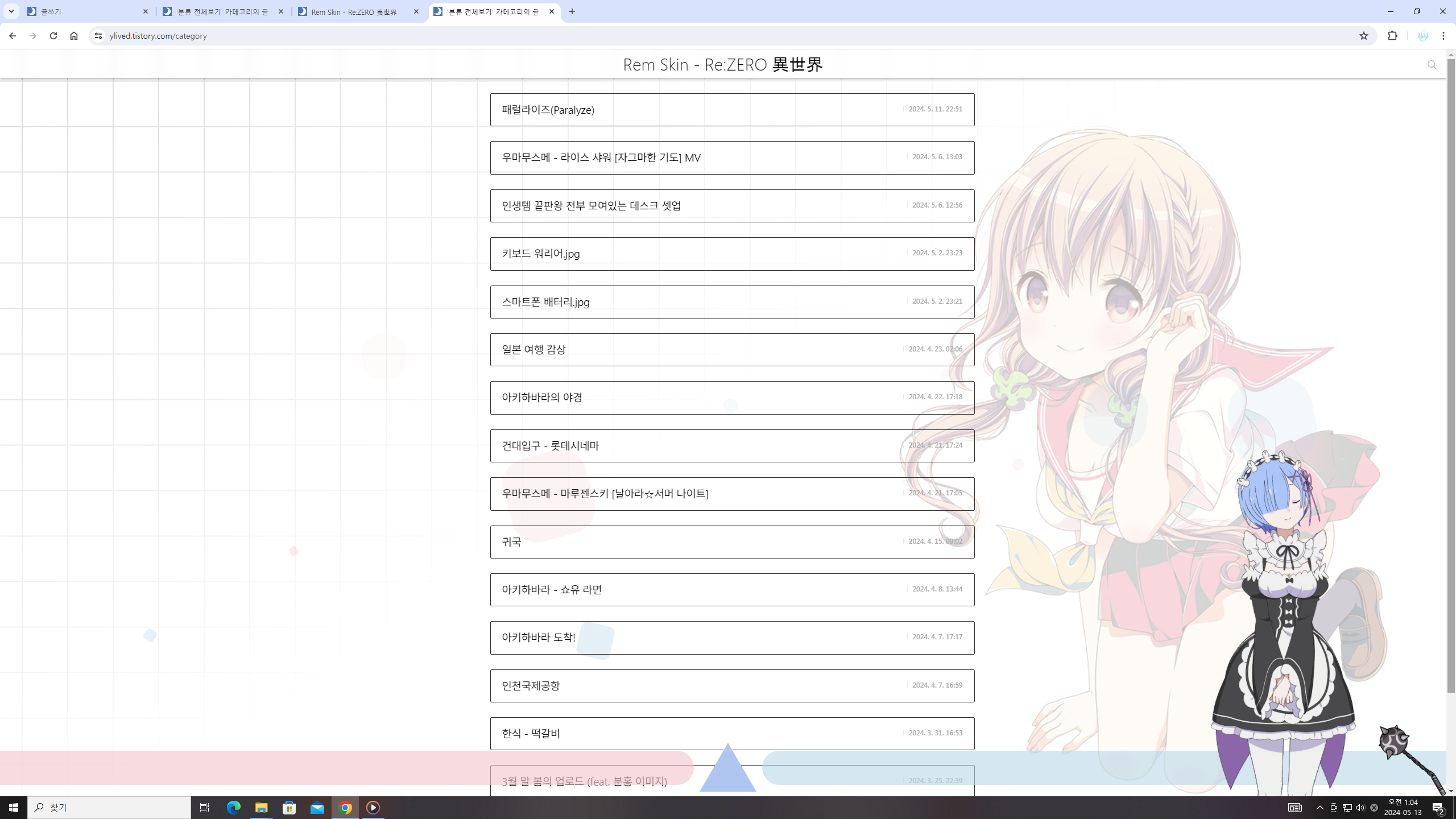Click the page vertical scrollbar
The width and height of the screenshot is (1456, 819).
click(1451, 375)
